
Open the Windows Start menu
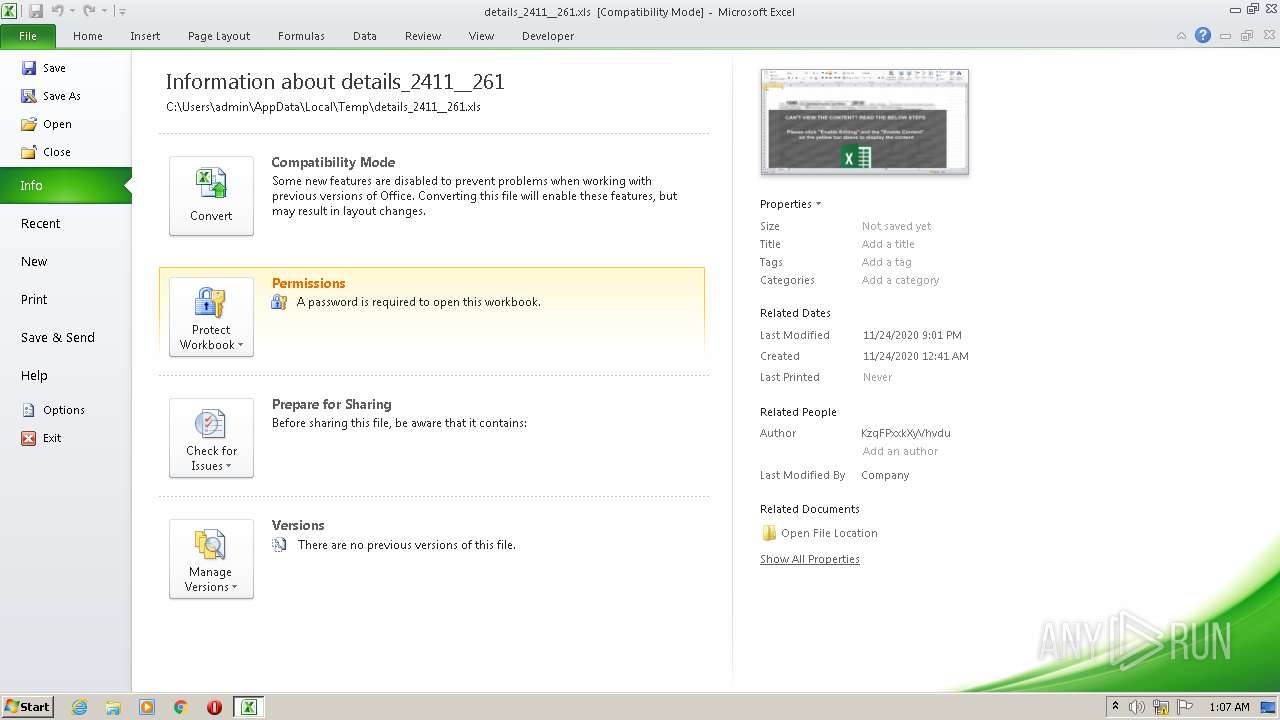[27, 706]
